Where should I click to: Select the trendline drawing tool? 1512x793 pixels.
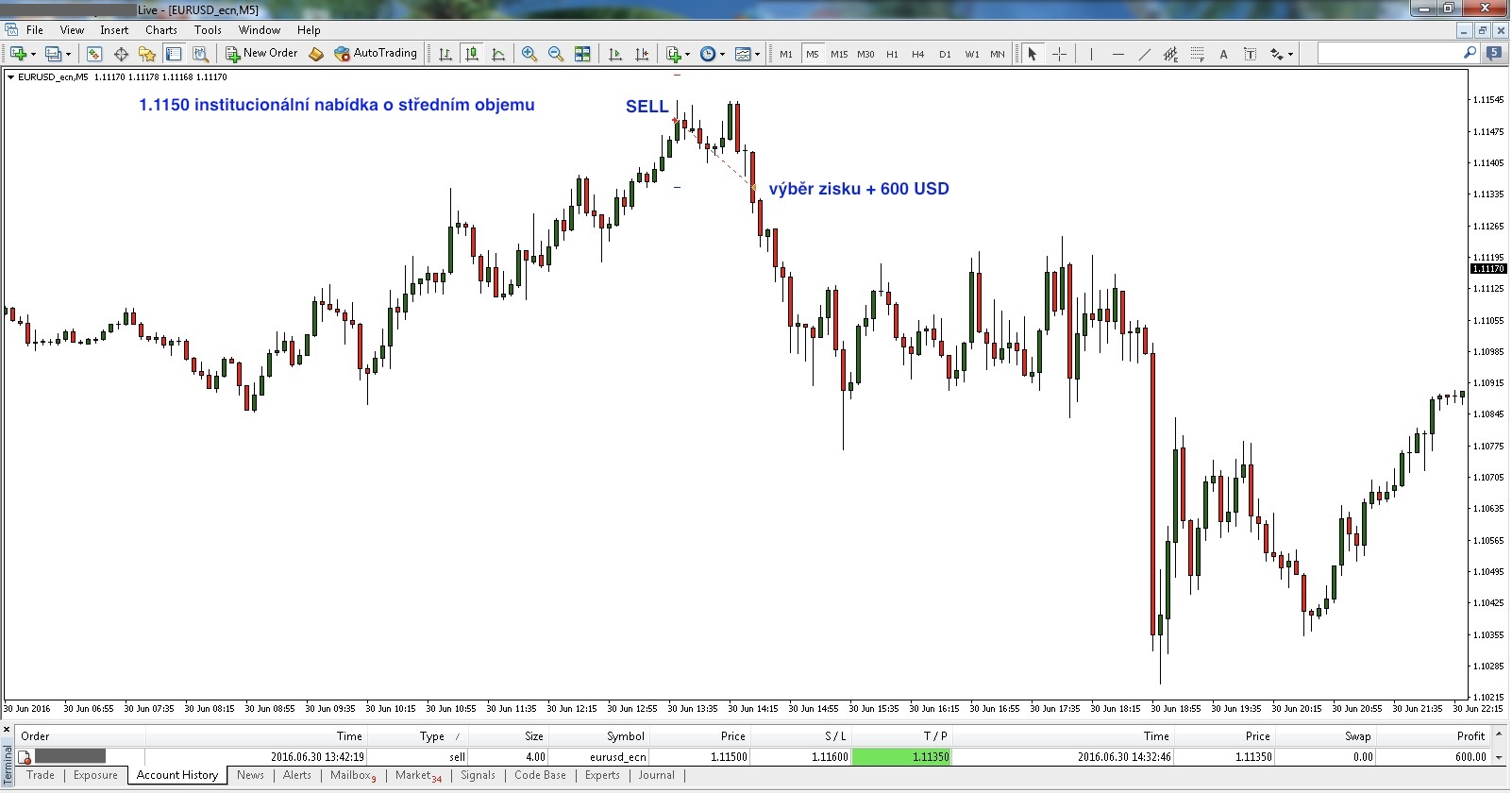(1144, 54)
